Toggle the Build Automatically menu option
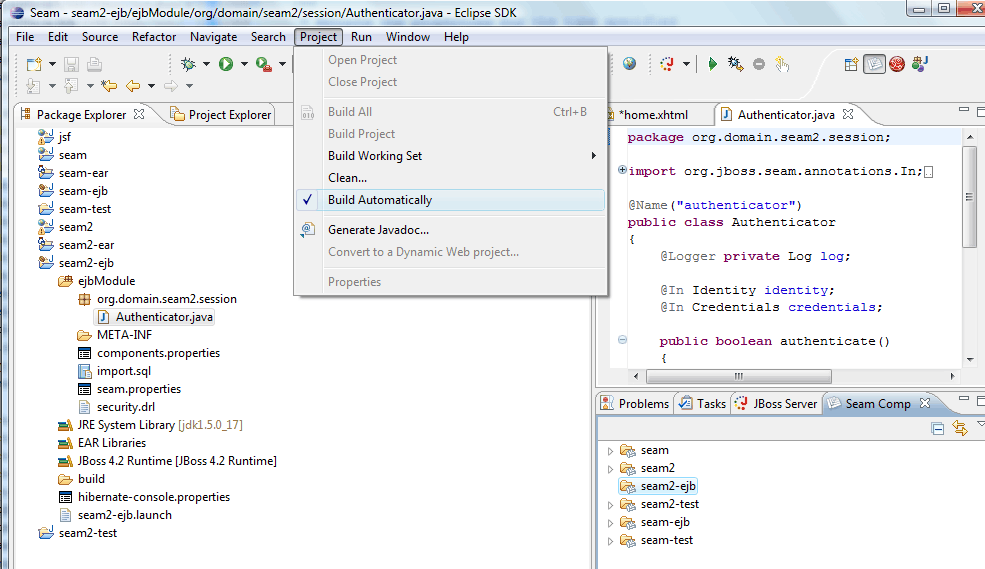 (380, 200)
